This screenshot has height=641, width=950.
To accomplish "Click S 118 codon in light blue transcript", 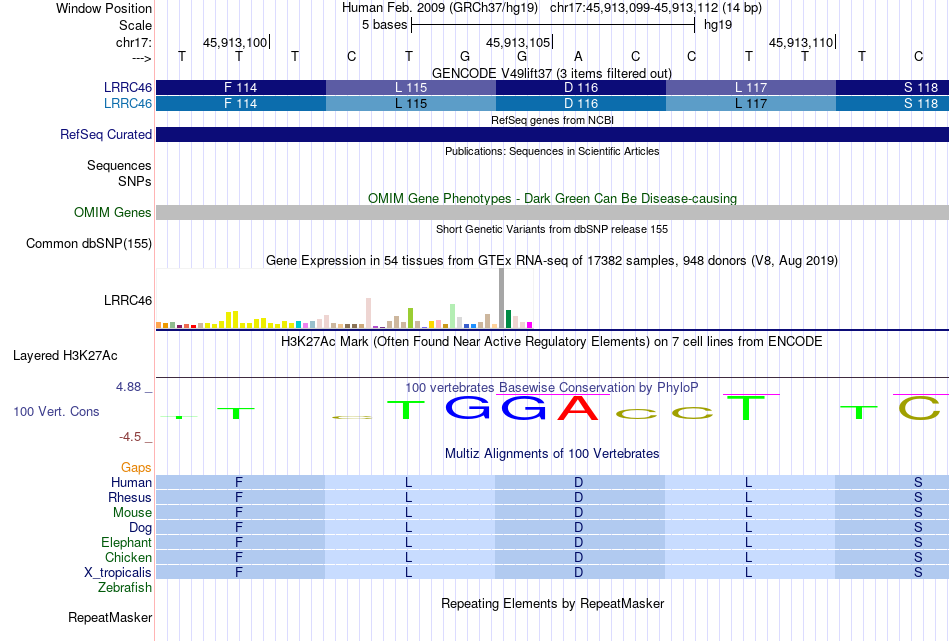I will (x=892, y=104).
